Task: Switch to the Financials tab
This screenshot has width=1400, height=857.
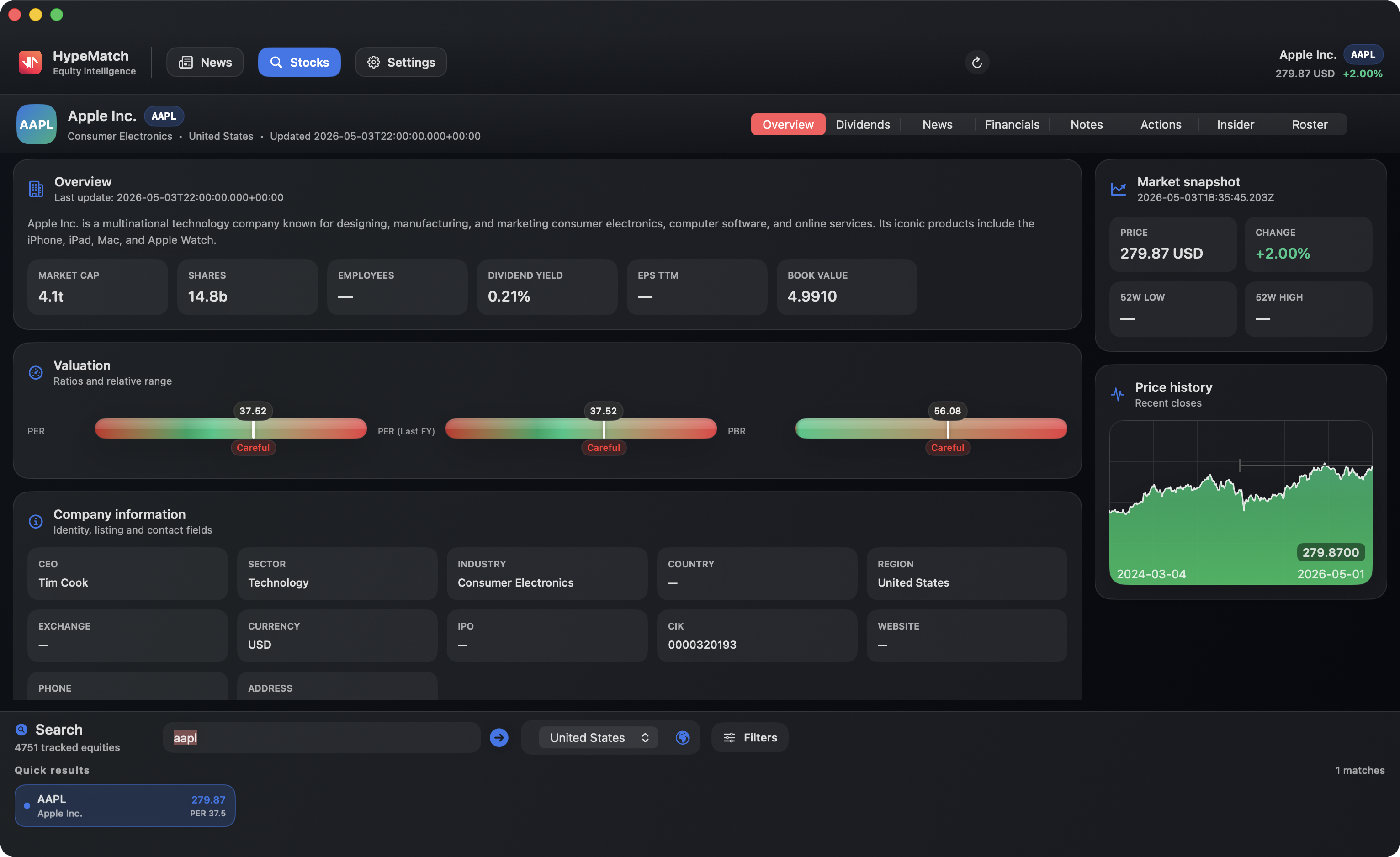Action: [x=1012, y=124]
